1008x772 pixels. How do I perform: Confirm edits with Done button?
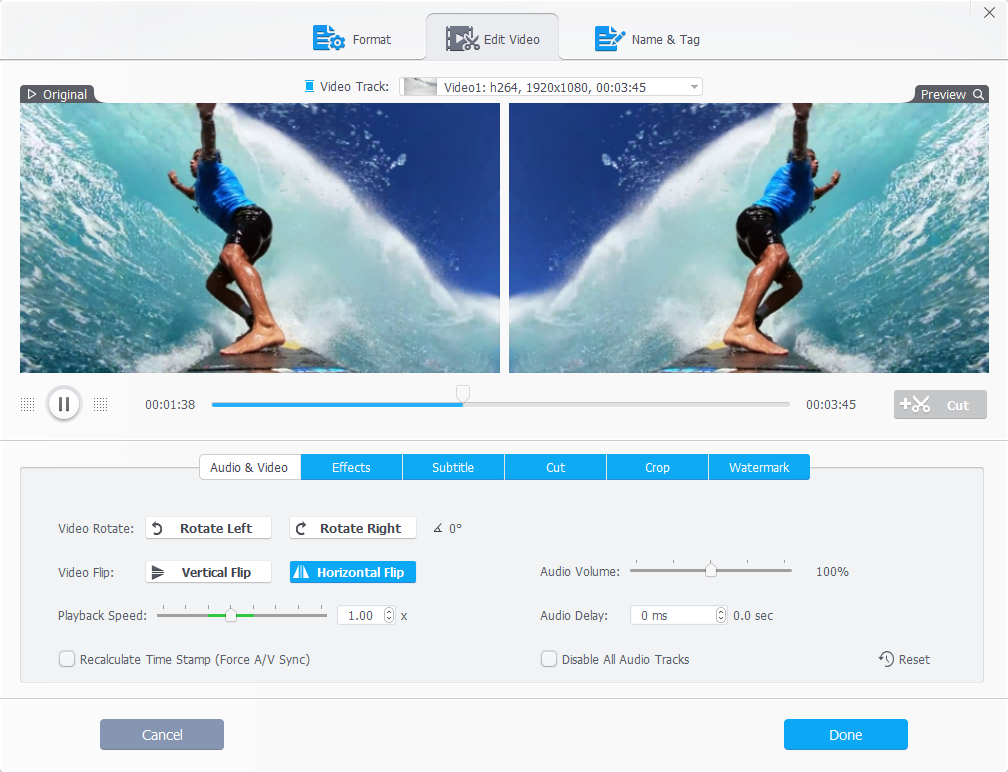tap(845, 735)
